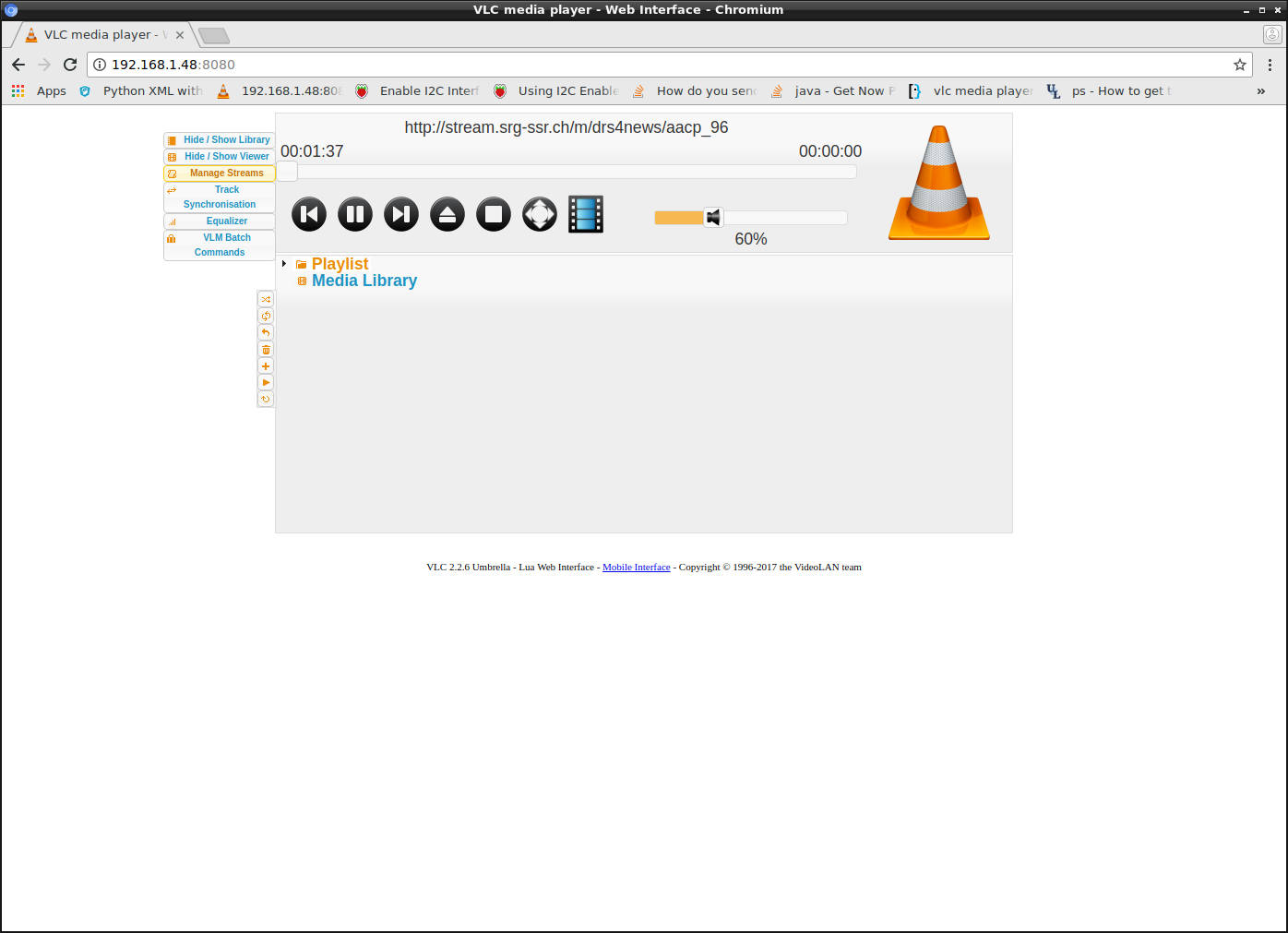Click the film strip stream icon
Image resolution: width=1288 pixels, height=933 pixels.
[x=586, y=215]
